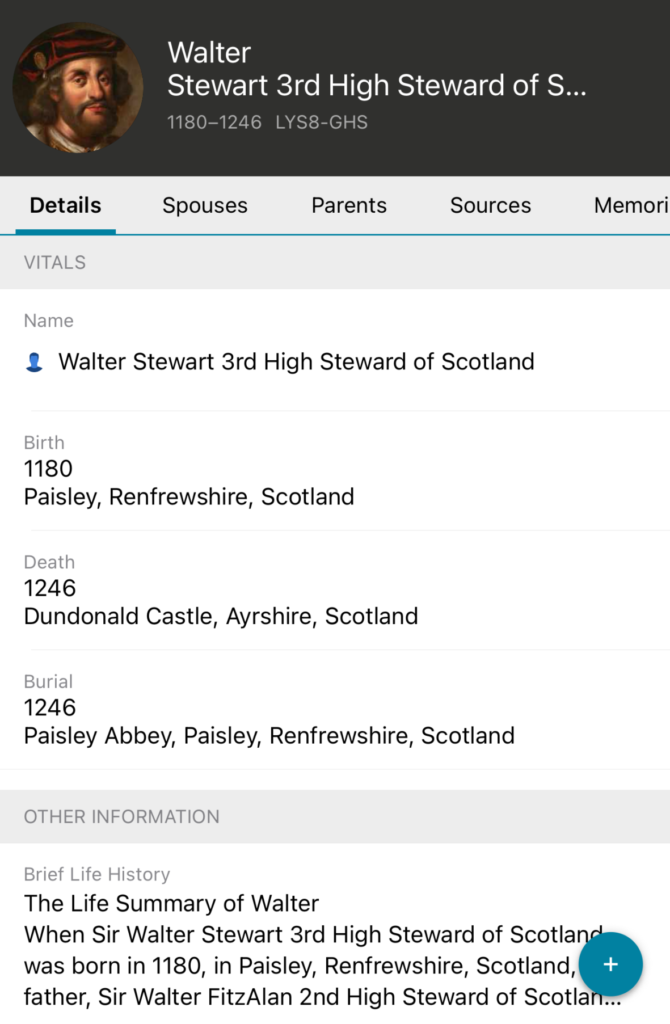This screenshot has height=1024, width=670.
Task: Tap the blue plus floating button
Action: (610, 964)
